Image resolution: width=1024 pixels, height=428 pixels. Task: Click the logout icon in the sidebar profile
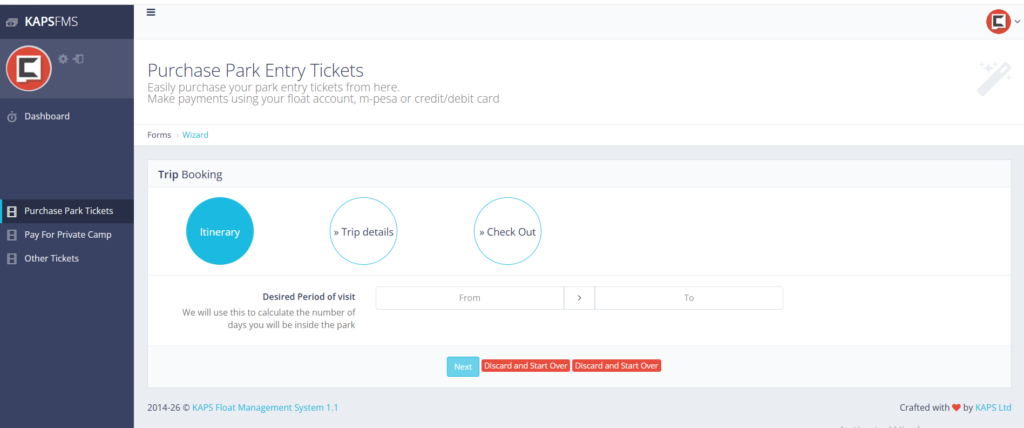78,59
